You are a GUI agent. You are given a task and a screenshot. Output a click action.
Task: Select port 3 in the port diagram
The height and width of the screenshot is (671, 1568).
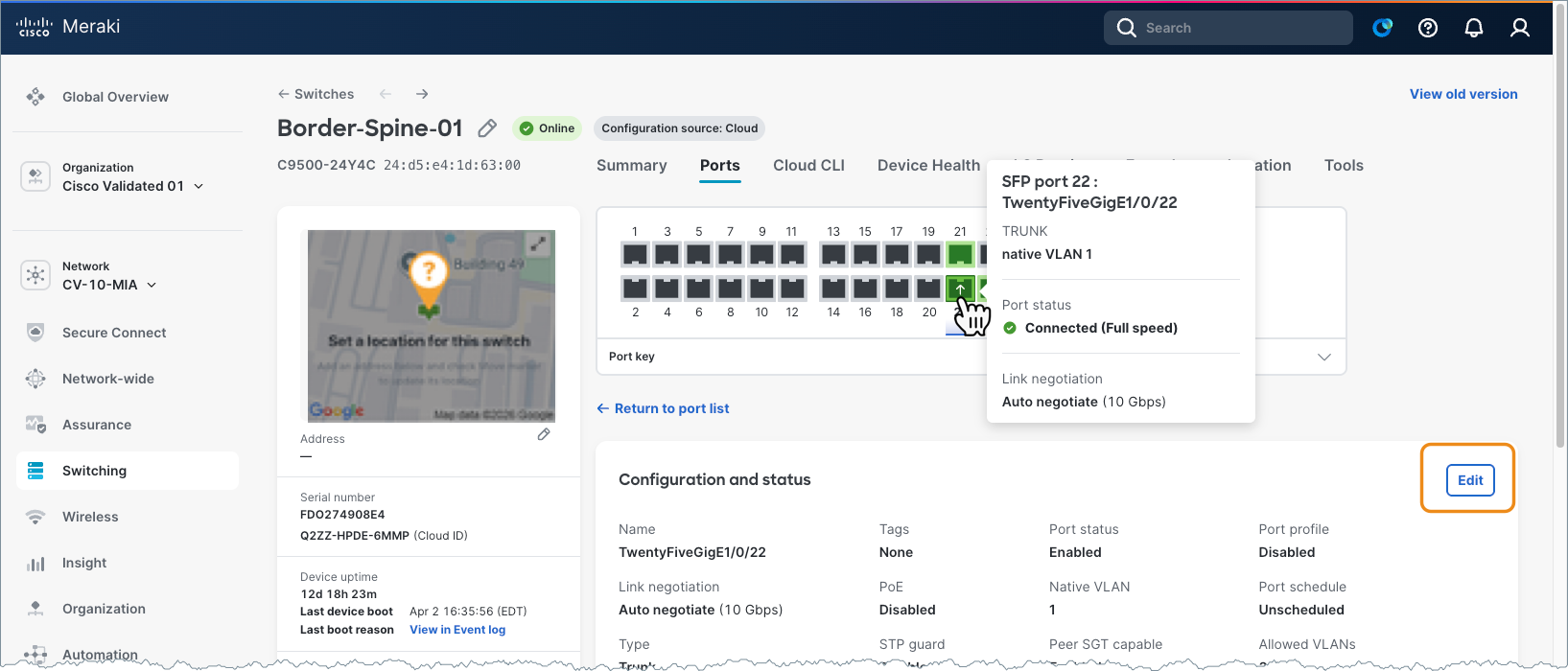click(667, 255)
